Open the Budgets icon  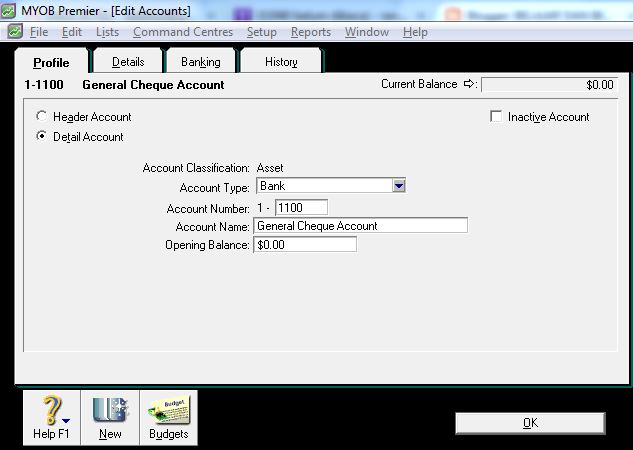point(169,417)
